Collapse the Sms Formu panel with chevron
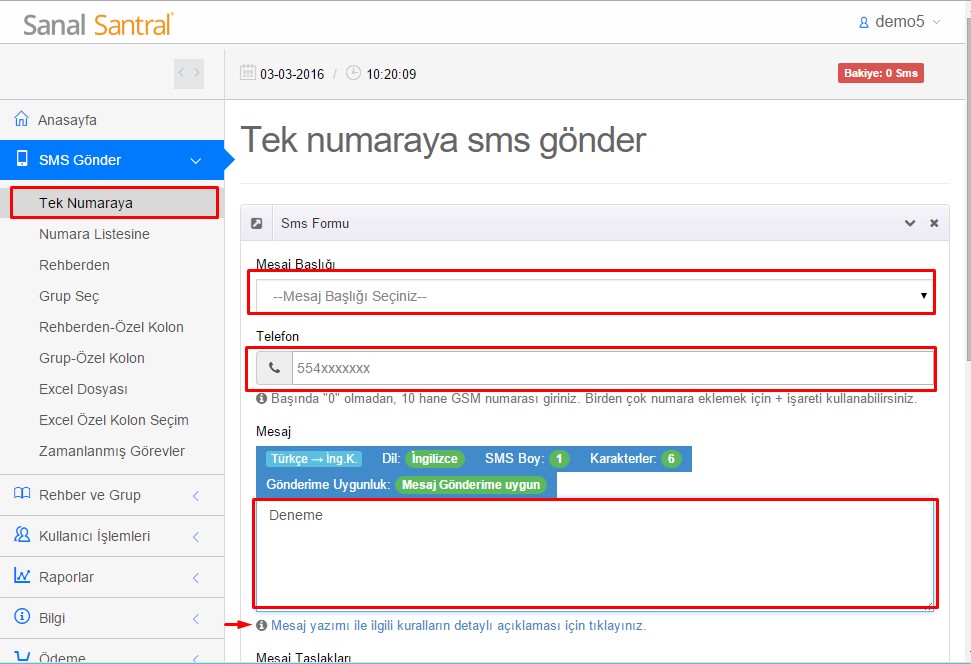This screenshot has height=664, width=971. (910, 223)
